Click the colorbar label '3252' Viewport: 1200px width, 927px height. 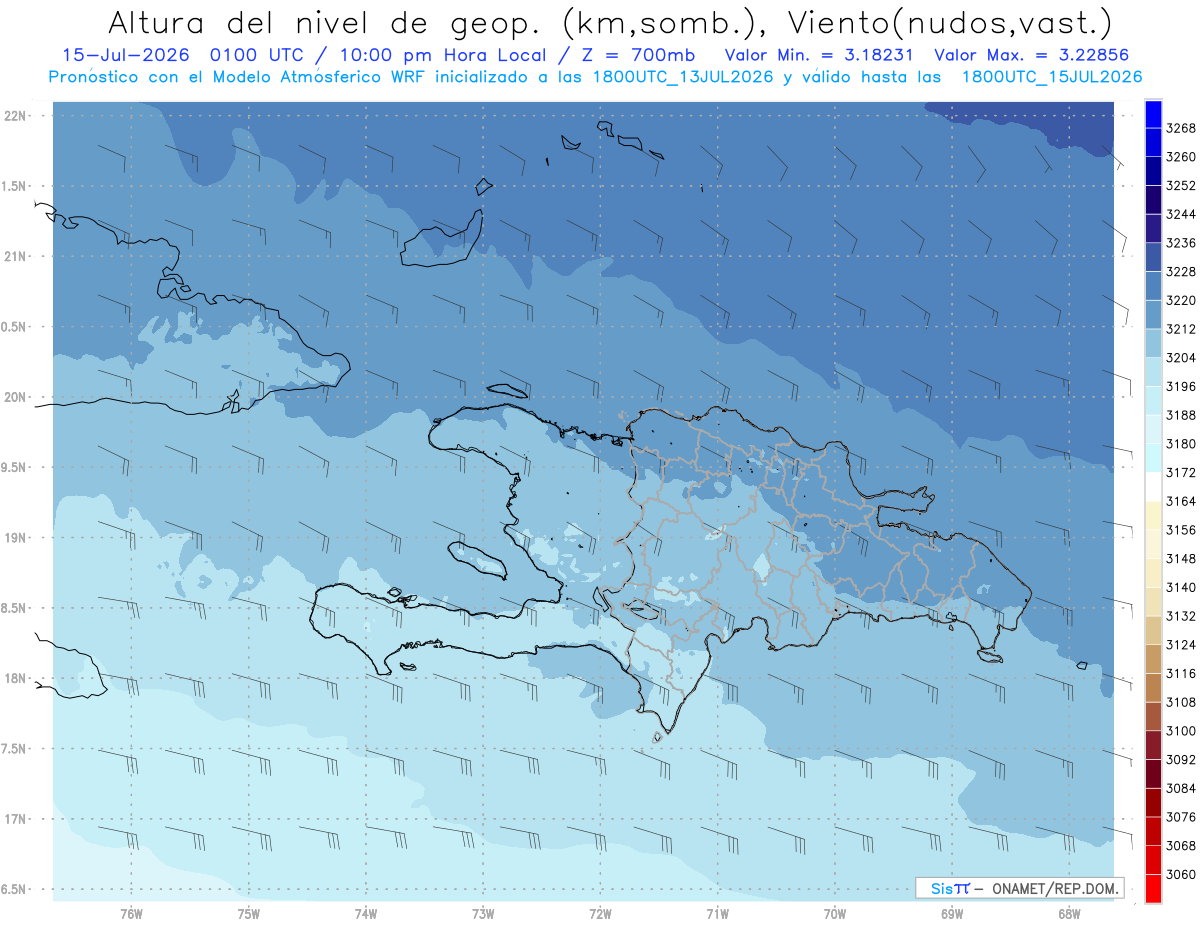pyautogui.click(x=1180, y=186)
